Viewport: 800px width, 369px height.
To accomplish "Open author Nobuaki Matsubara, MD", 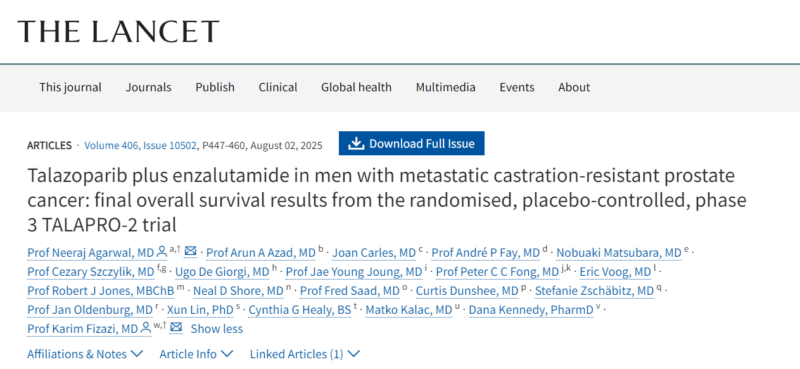I will (x=619, y=253).
